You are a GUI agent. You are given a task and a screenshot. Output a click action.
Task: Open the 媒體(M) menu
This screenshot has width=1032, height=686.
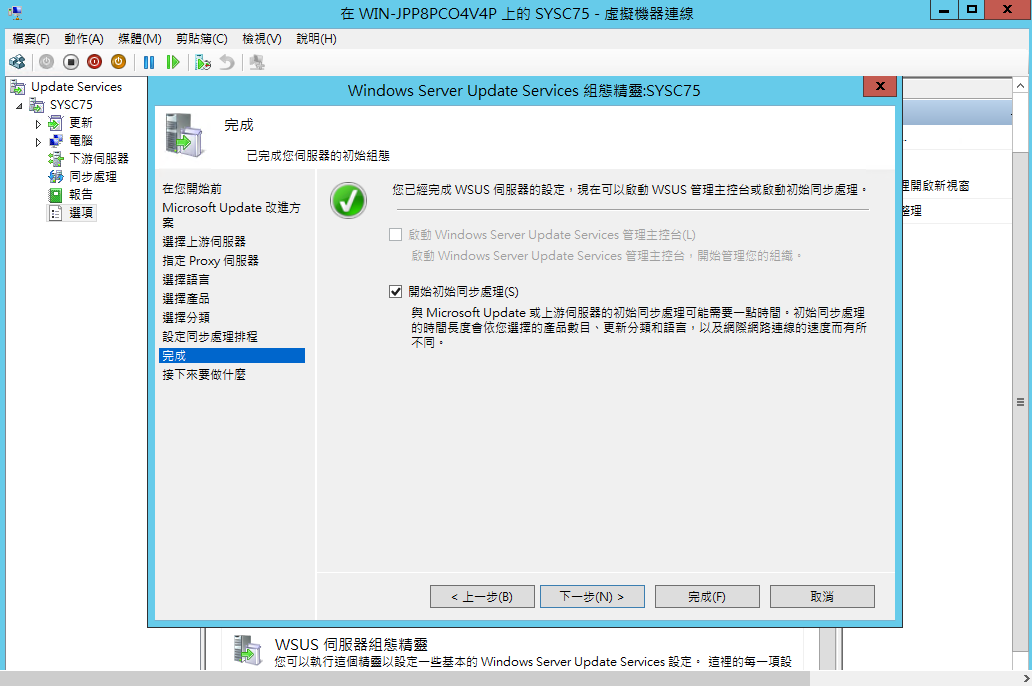[x=140, y=39]
